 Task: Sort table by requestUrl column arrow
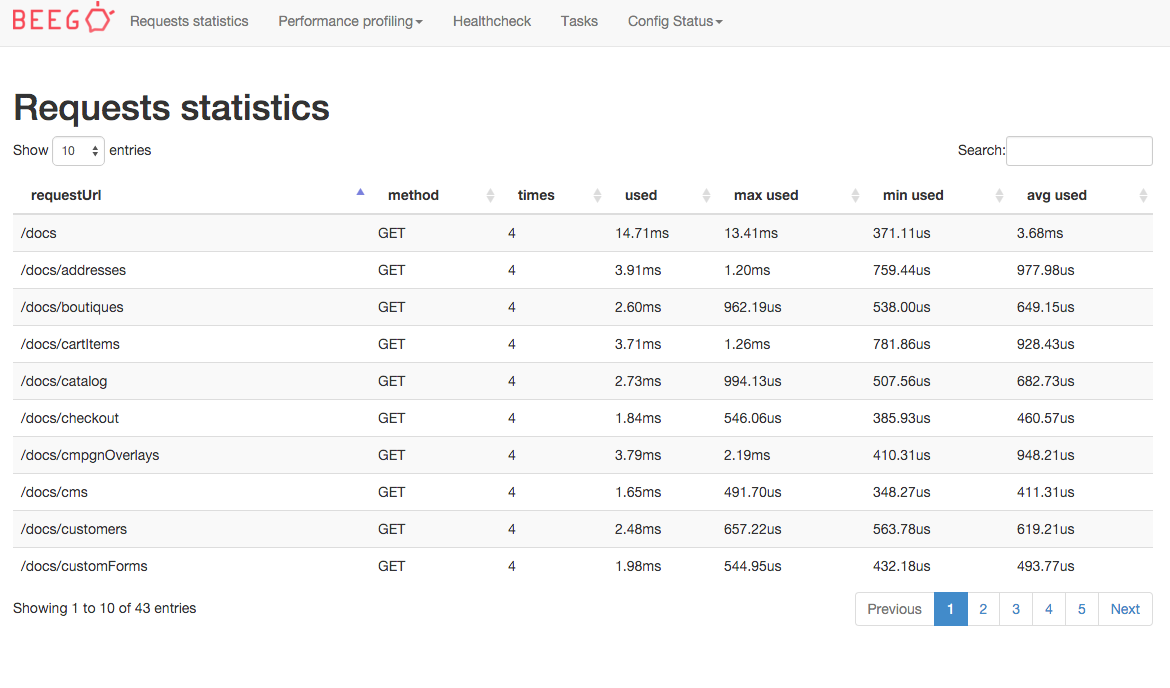coord(360,194)
